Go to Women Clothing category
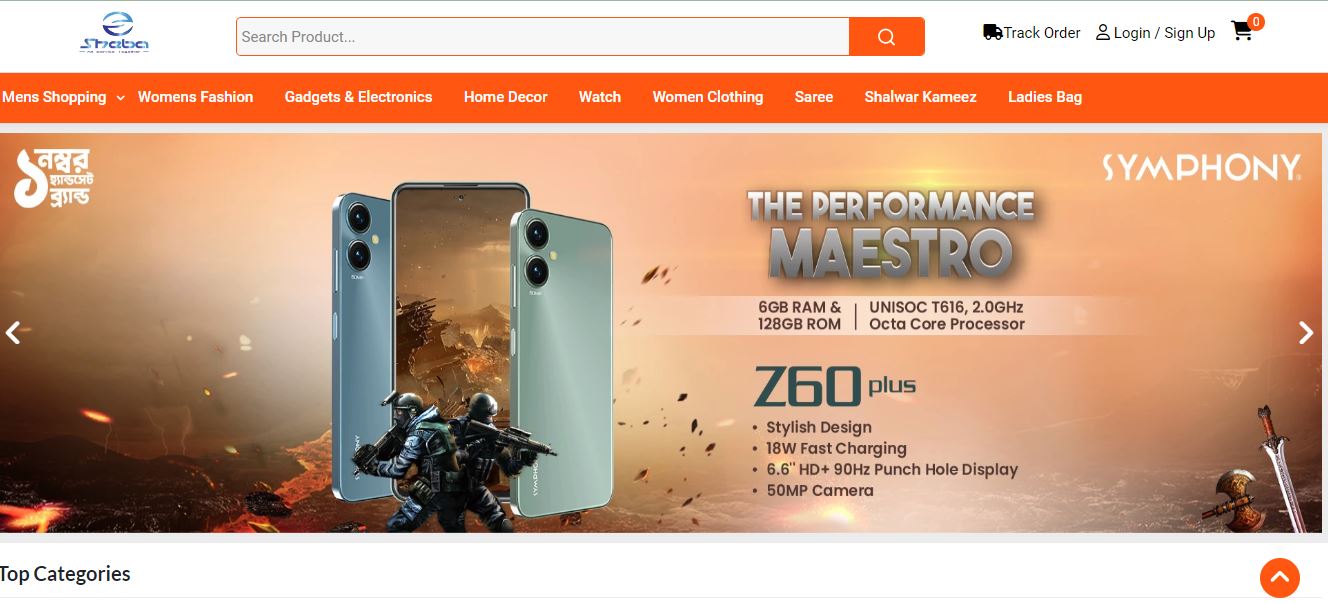The width and height of the screenshot is (1328, 604). 708,97
